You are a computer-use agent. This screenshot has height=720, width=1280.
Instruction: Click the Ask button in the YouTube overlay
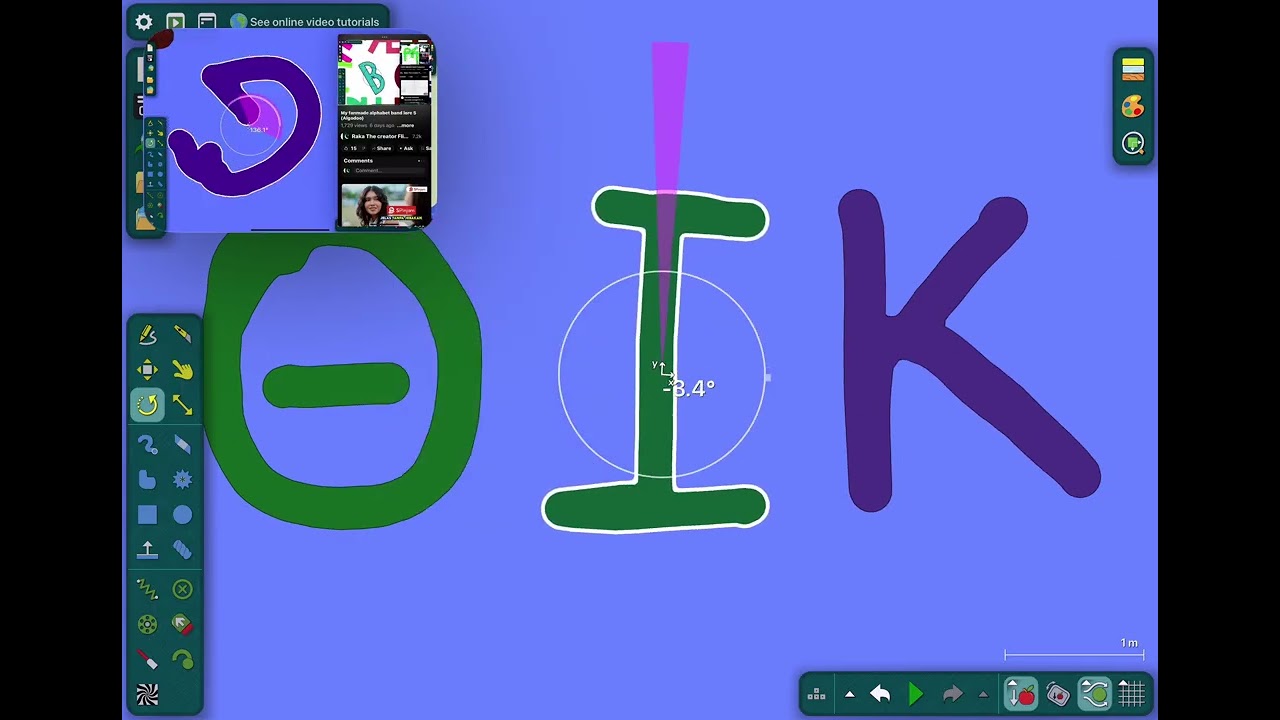tap(406, 148)
